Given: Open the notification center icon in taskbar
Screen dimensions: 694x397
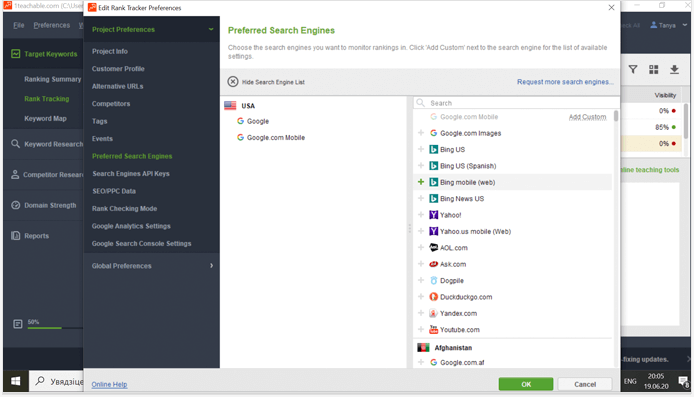Looking at the screenshot, I should click(x=684, y=381).
